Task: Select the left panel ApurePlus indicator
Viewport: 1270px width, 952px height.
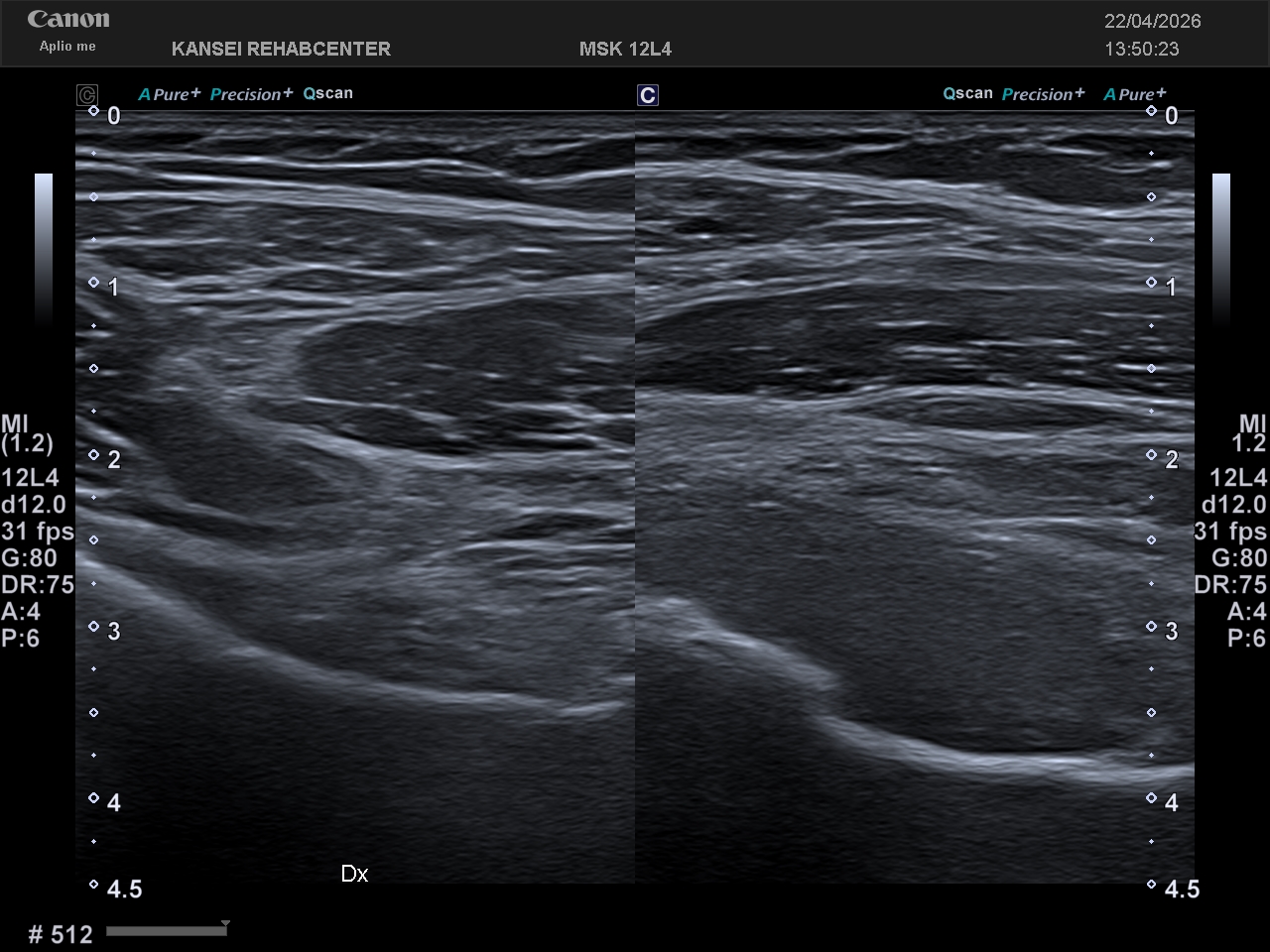Action: pyautogui.click(x=169, y=94)
